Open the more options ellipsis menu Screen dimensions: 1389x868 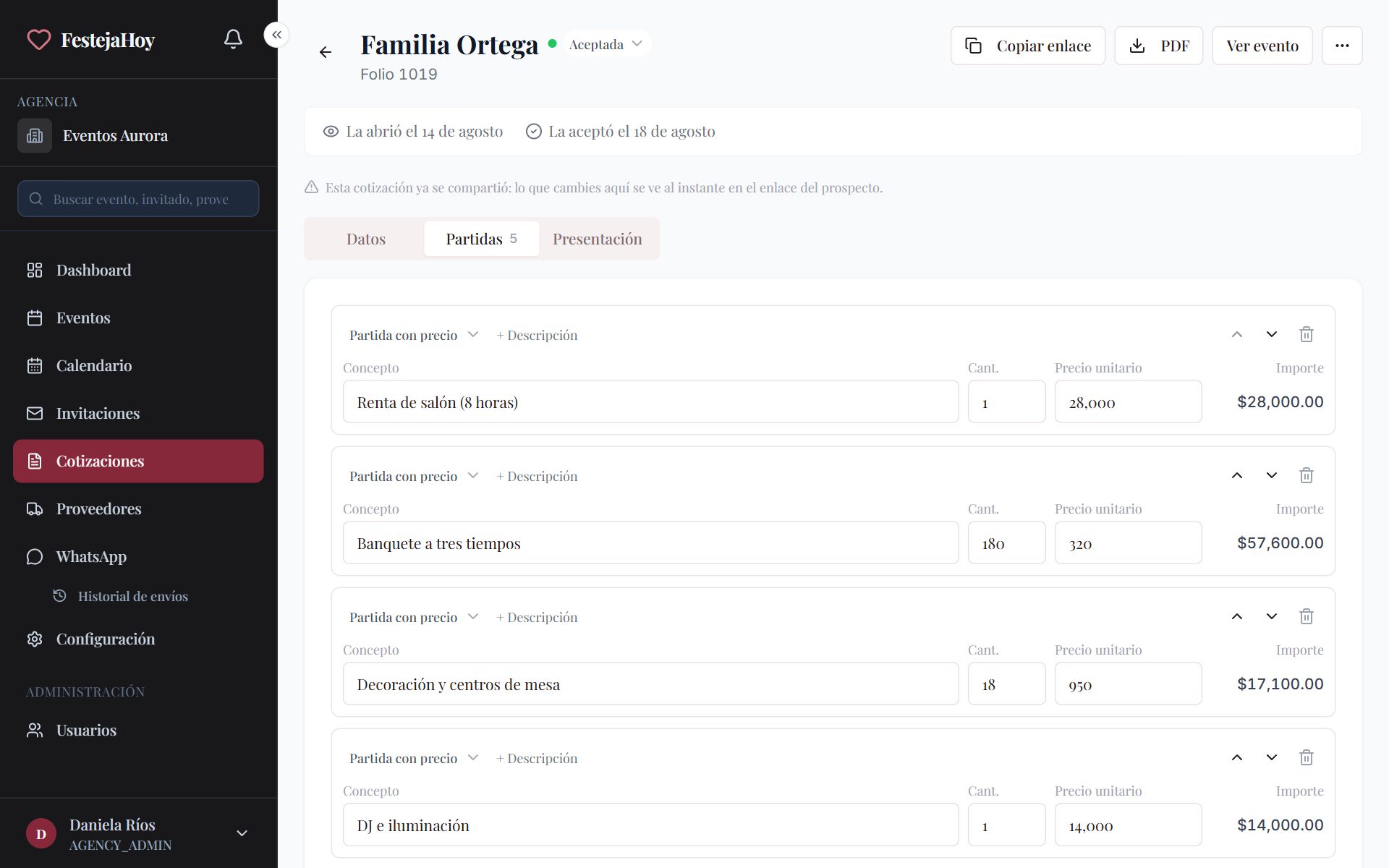point(1342,46)
